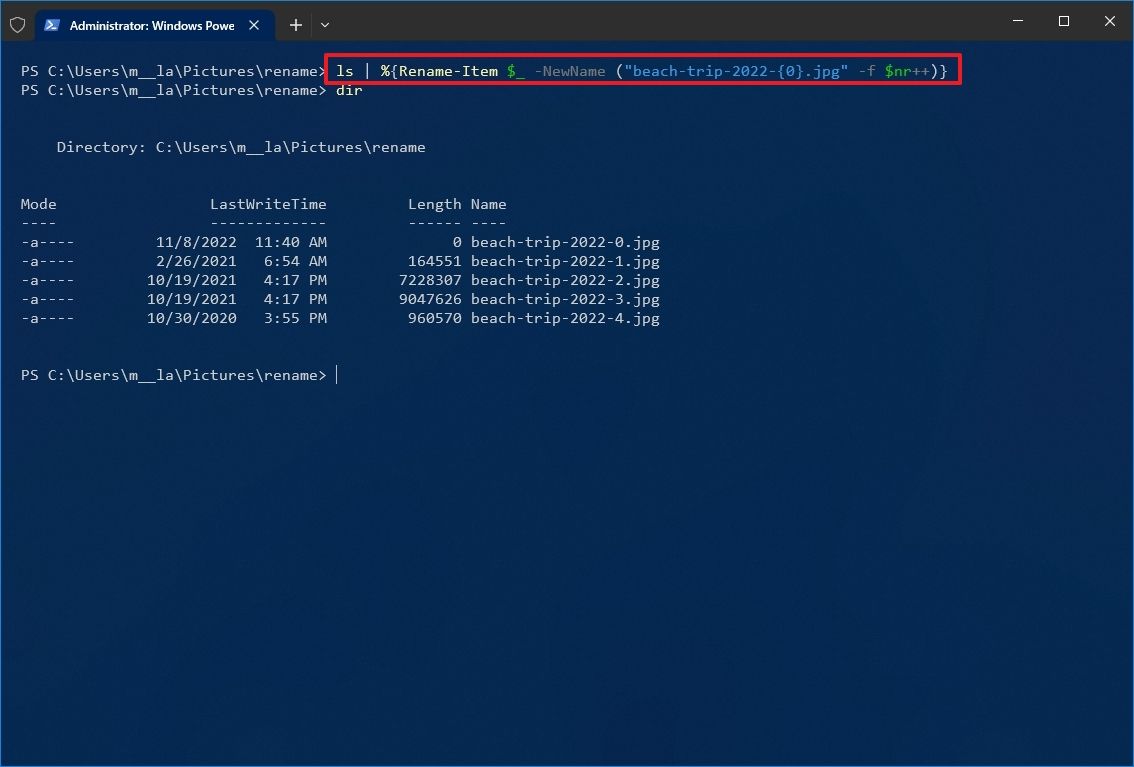Screen dimensions: 1134x767
Task: Click the plus icon to open a new tab
Action: (x=295, y=25)
